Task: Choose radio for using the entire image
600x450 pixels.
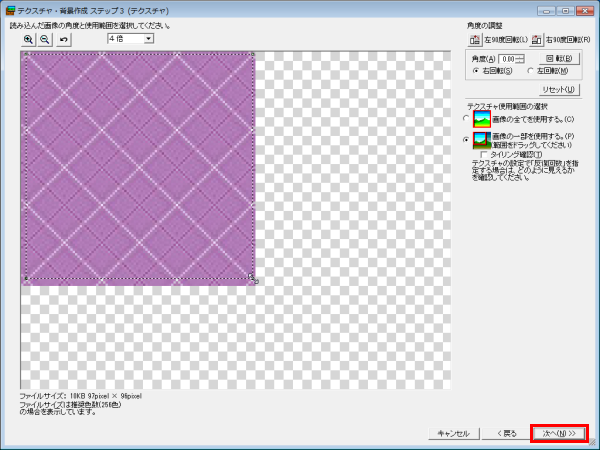Action: [x=467, y=119]
